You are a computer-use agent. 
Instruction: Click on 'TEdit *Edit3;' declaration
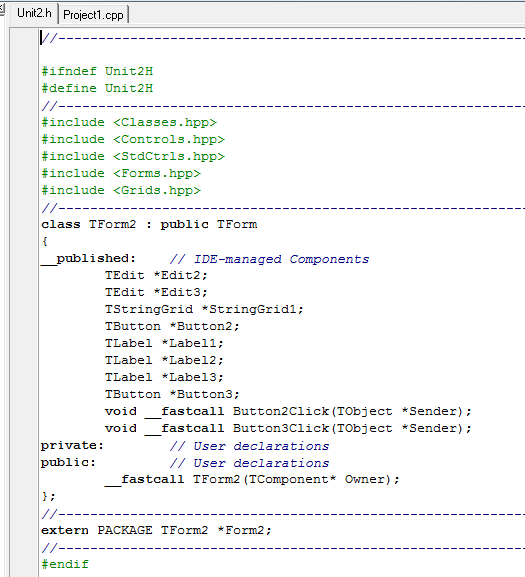point(156,292)
